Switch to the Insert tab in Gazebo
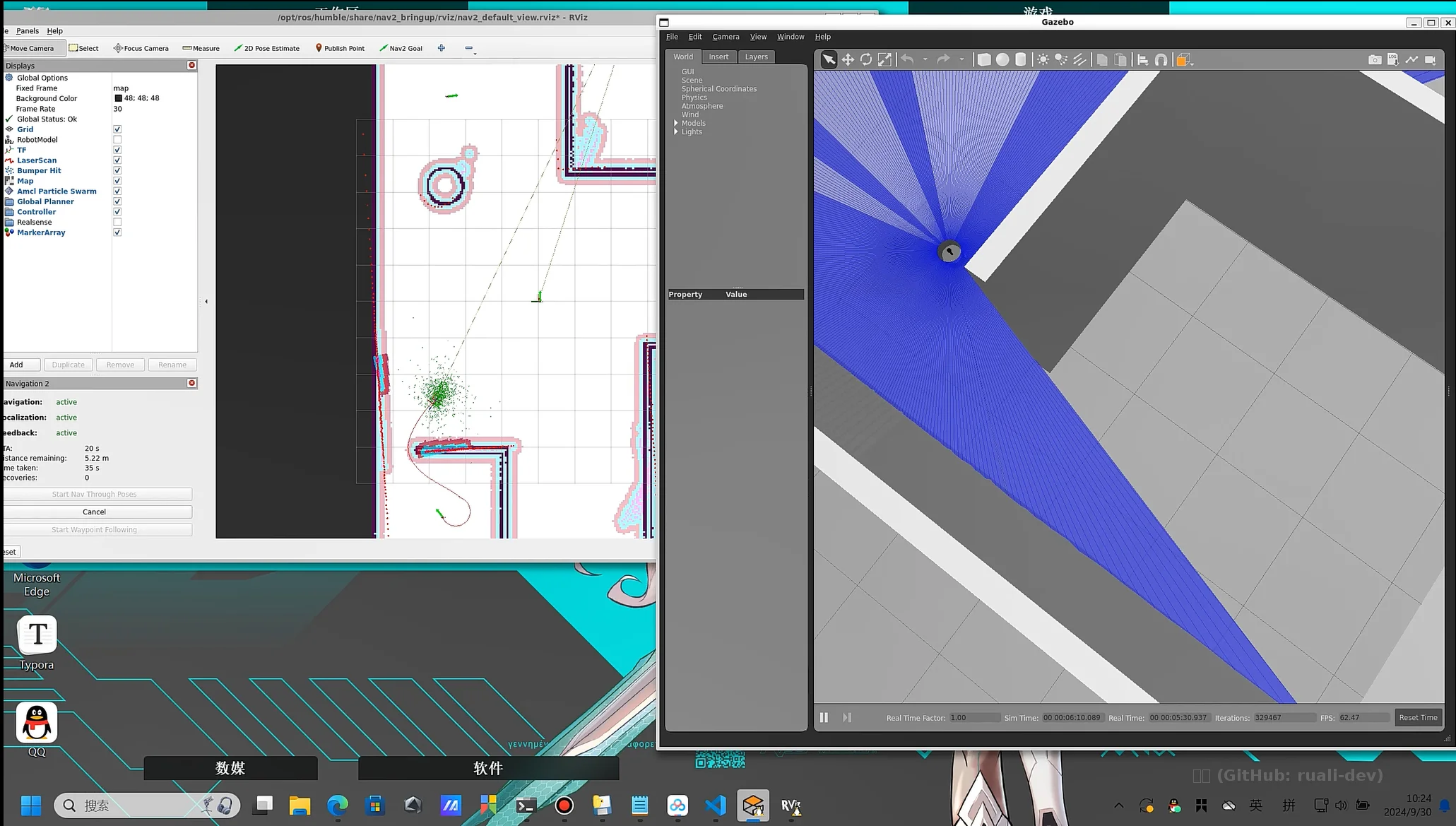This screenshot has width=1456, height=826. tap(718, 57)
